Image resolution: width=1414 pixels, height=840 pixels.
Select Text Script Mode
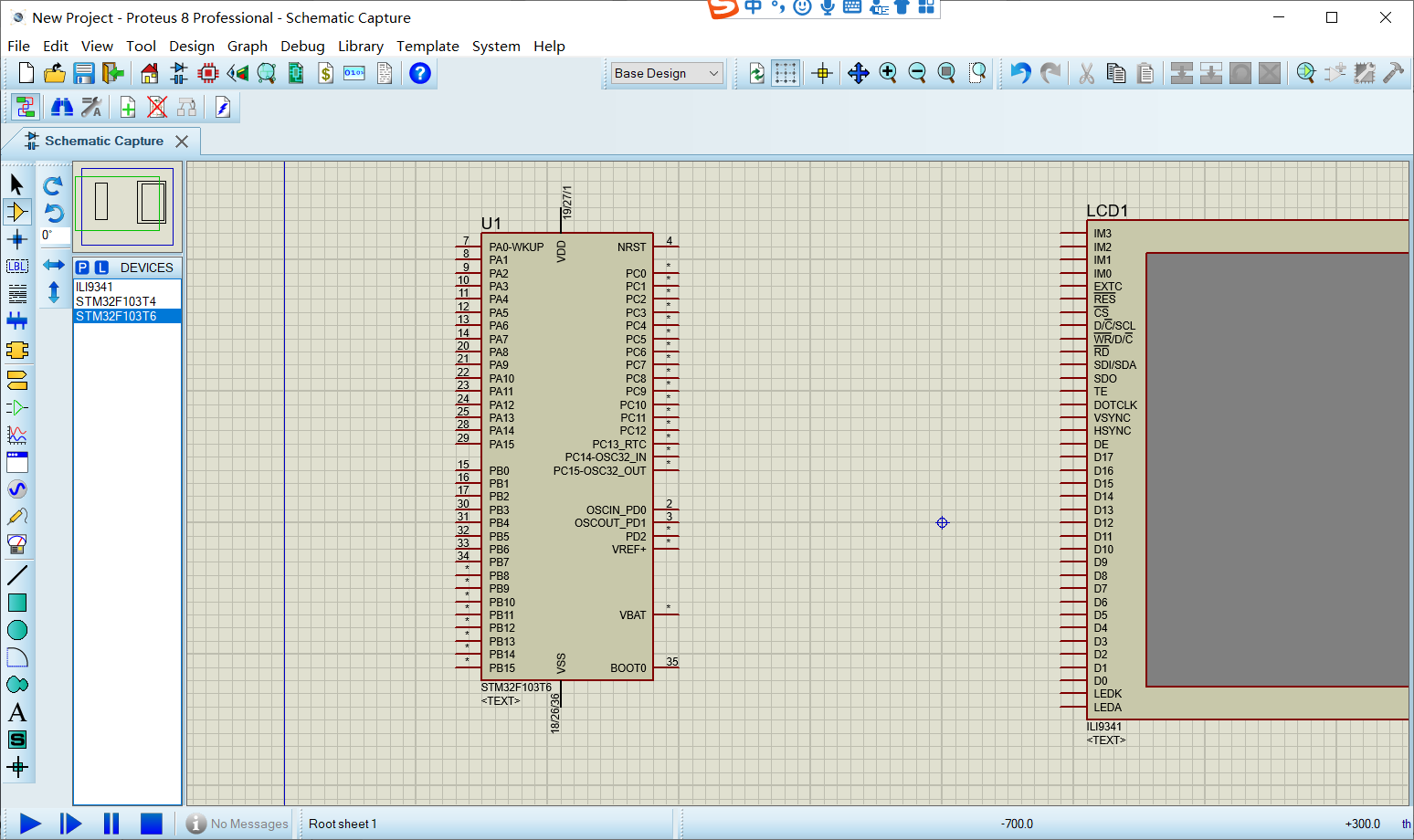click(16, 294)
